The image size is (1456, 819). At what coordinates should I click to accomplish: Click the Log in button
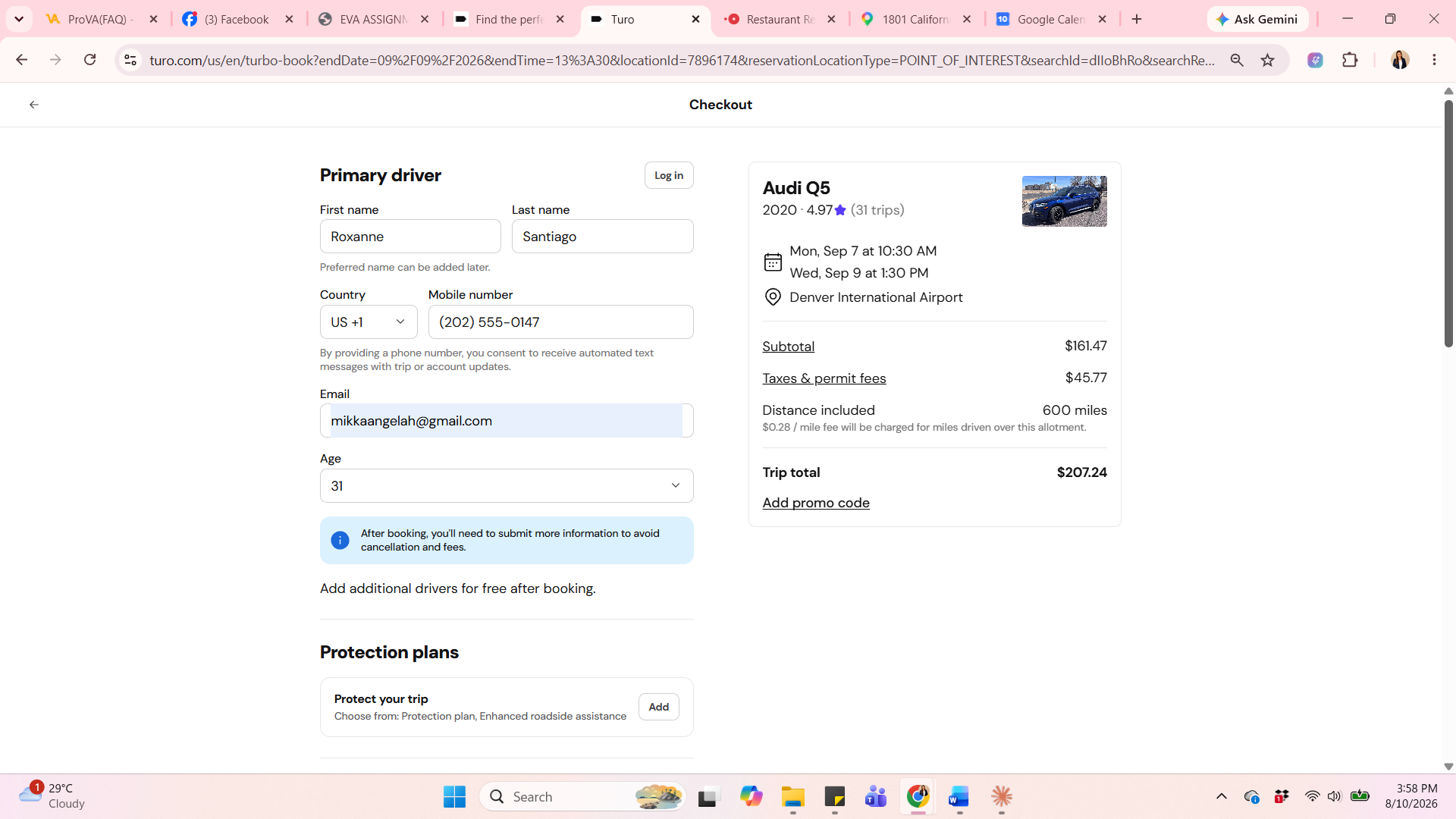(669, 175)
